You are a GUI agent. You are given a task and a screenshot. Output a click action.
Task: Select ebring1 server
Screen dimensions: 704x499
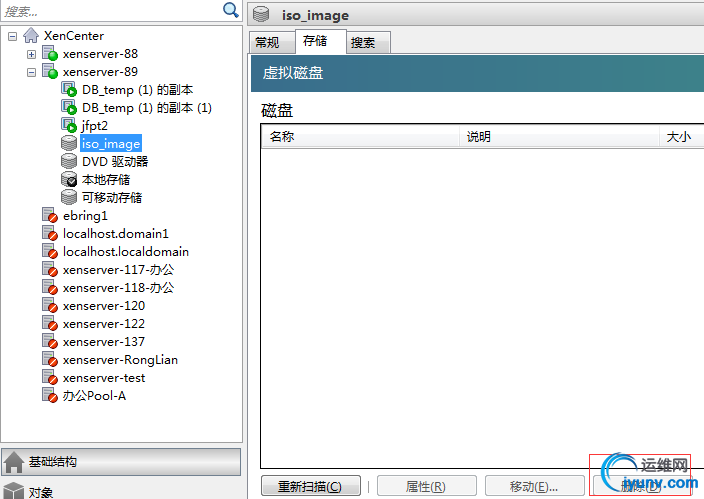pyautogui.click(x=85, y=216)
